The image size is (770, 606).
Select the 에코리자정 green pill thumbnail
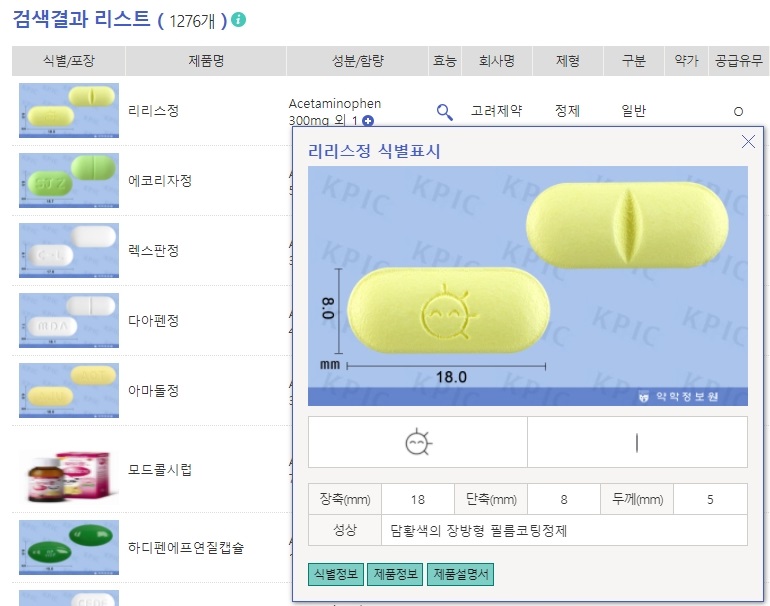[69, 180]
